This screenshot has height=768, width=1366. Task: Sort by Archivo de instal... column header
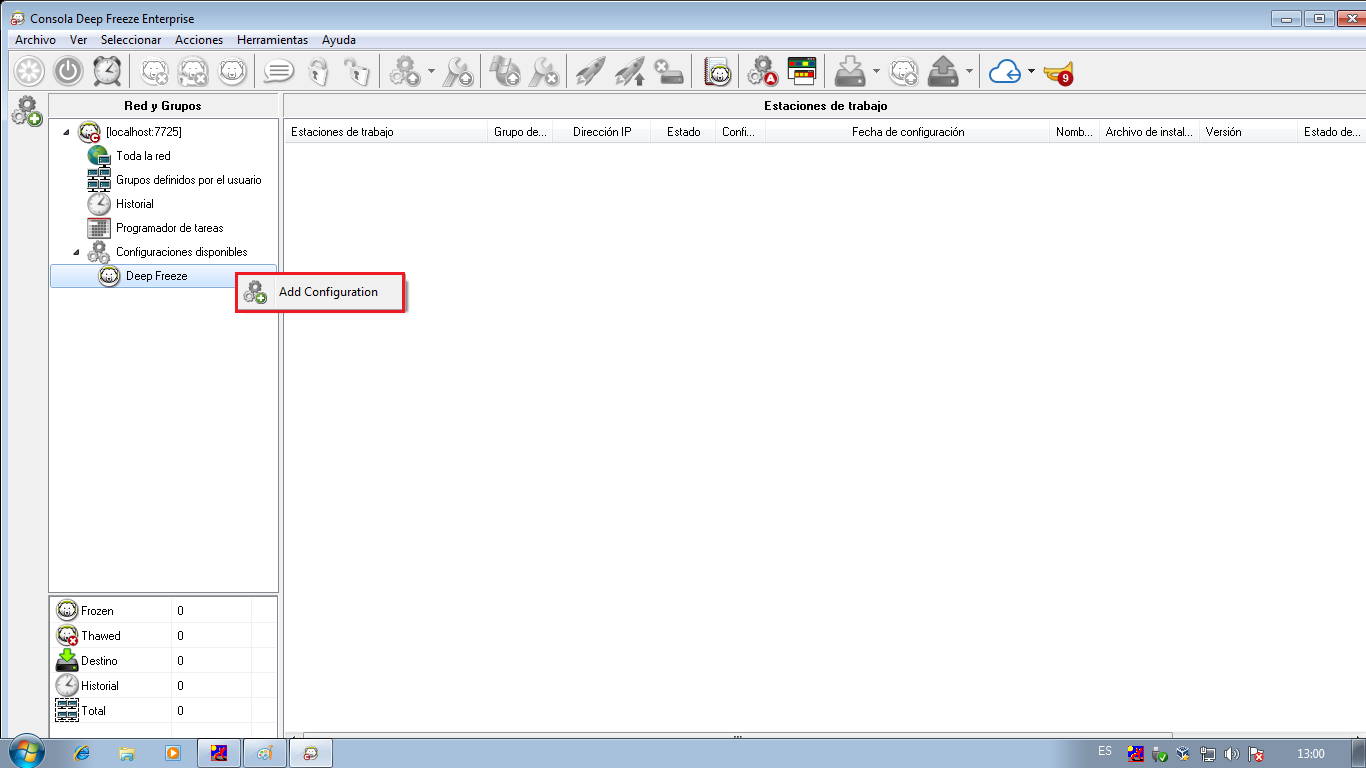click(1149, 132)
